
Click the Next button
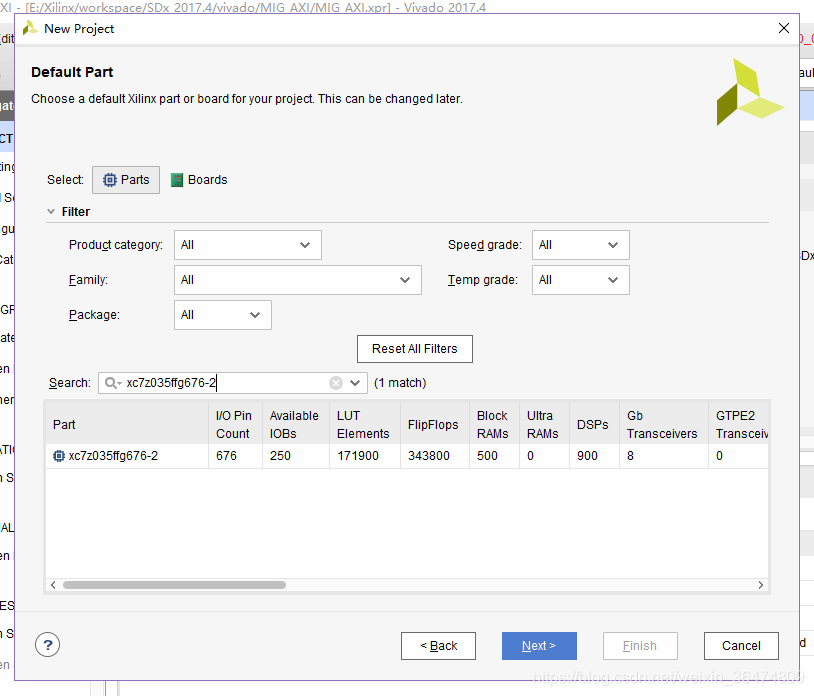(539, 646)
